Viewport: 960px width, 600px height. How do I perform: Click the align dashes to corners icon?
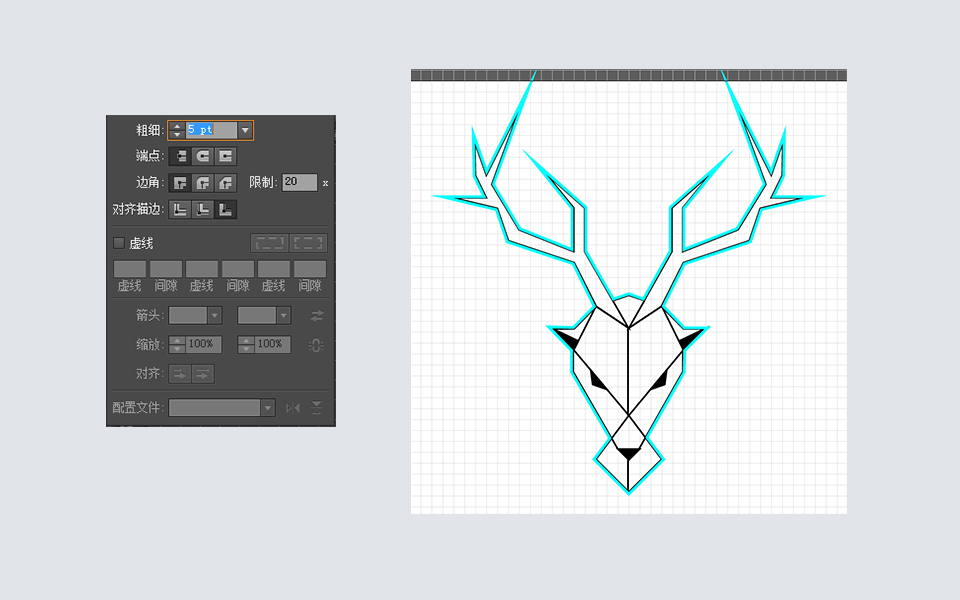pos(308,243)
